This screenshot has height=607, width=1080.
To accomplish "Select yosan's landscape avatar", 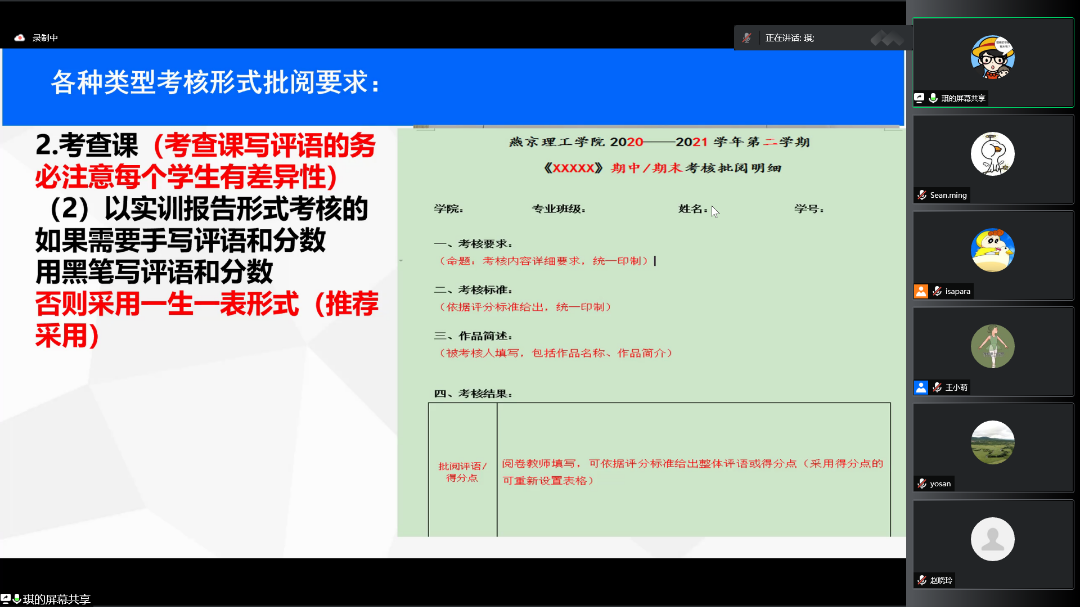I will click(992, 442).
